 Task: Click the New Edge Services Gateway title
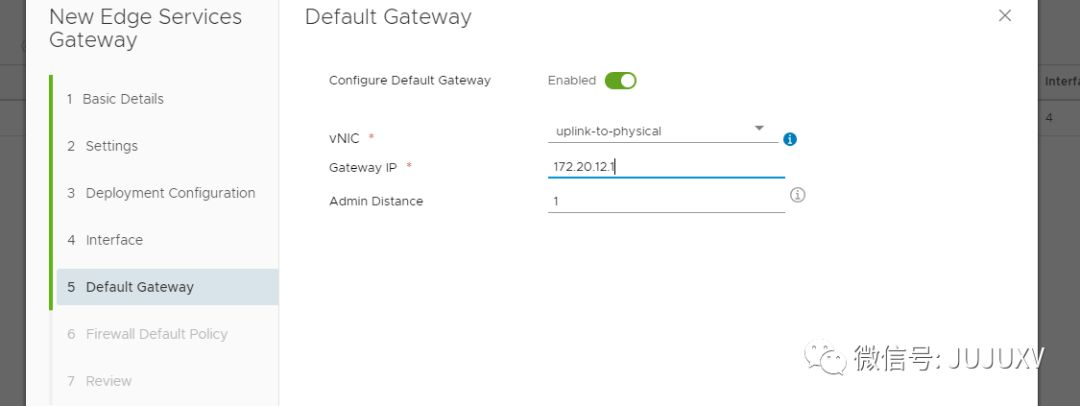pos(145,28)
